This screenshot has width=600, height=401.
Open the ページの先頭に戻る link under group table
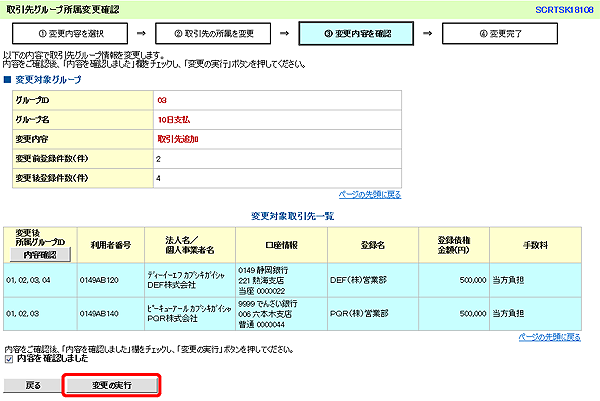pos(370,195)
